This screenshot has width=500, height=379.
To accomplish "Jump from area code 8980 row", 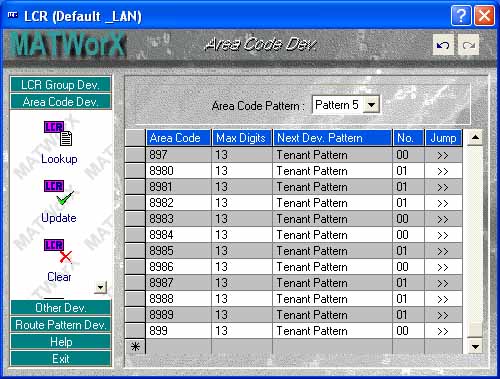I will (443, 171).
